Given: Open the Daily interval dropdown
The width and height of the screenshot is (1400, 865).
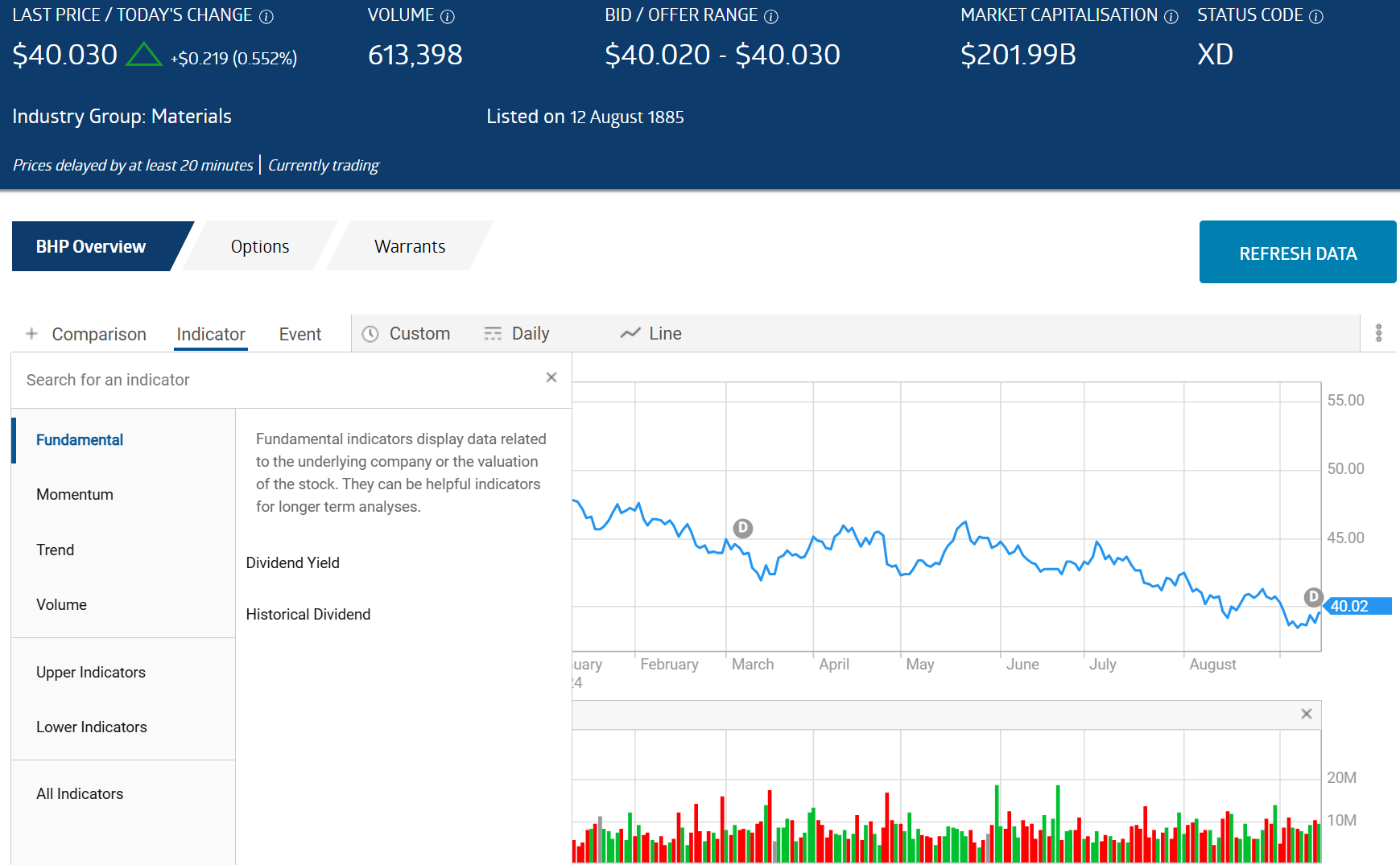Looking at the screenshot, I should click(517, 334).
